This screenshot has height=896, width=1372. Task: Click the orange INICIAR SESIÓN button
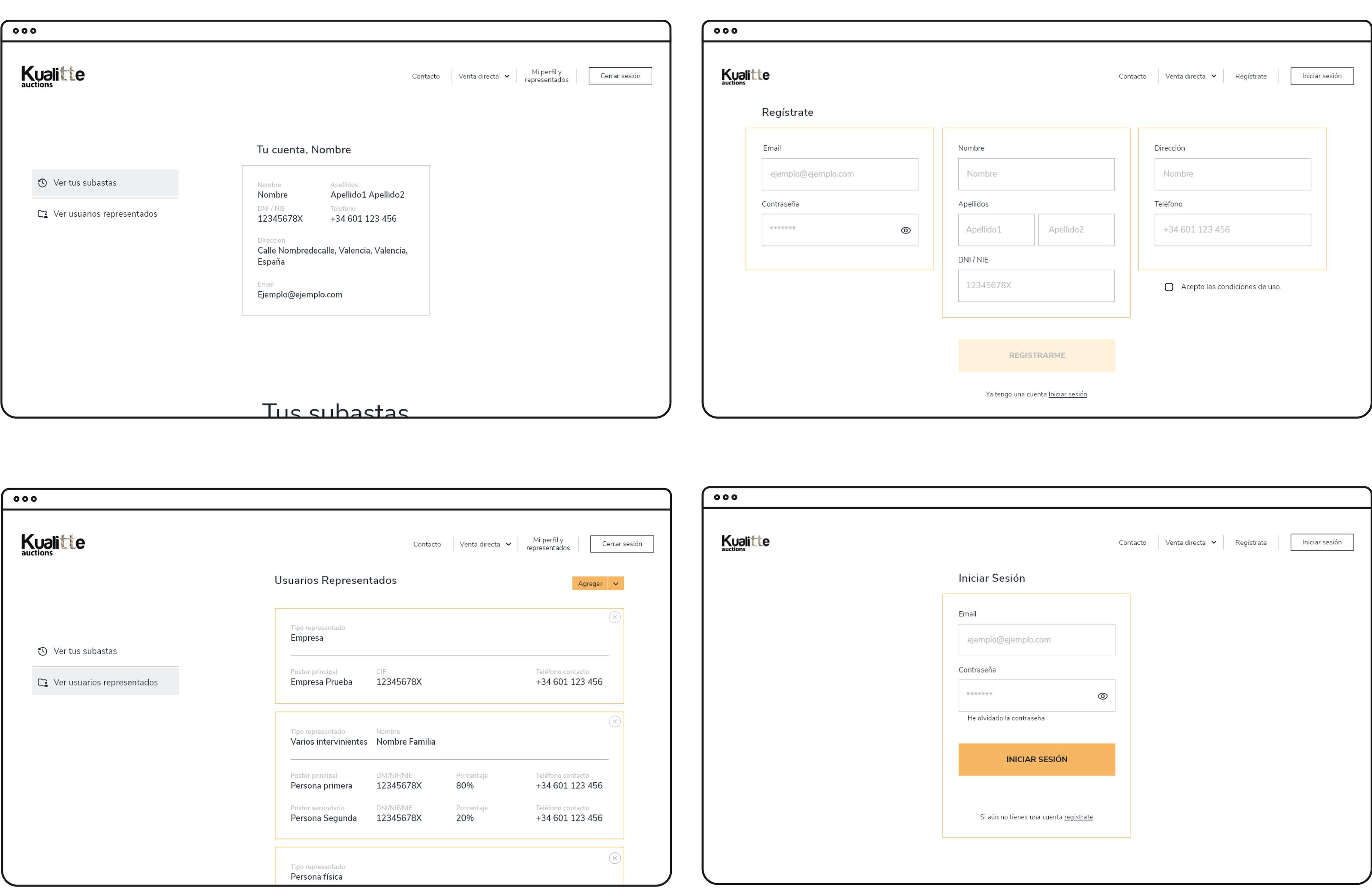1036,759
